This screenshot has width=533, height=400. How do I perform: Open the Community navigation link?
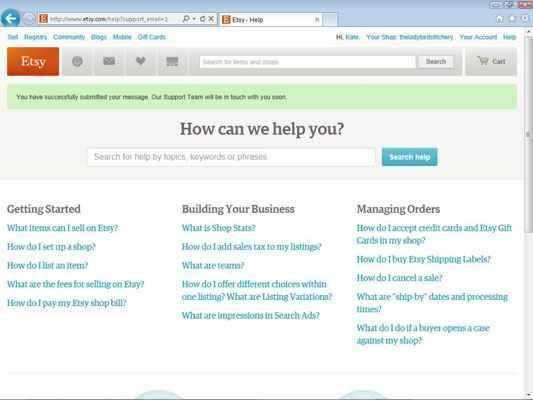click(69, 37)
